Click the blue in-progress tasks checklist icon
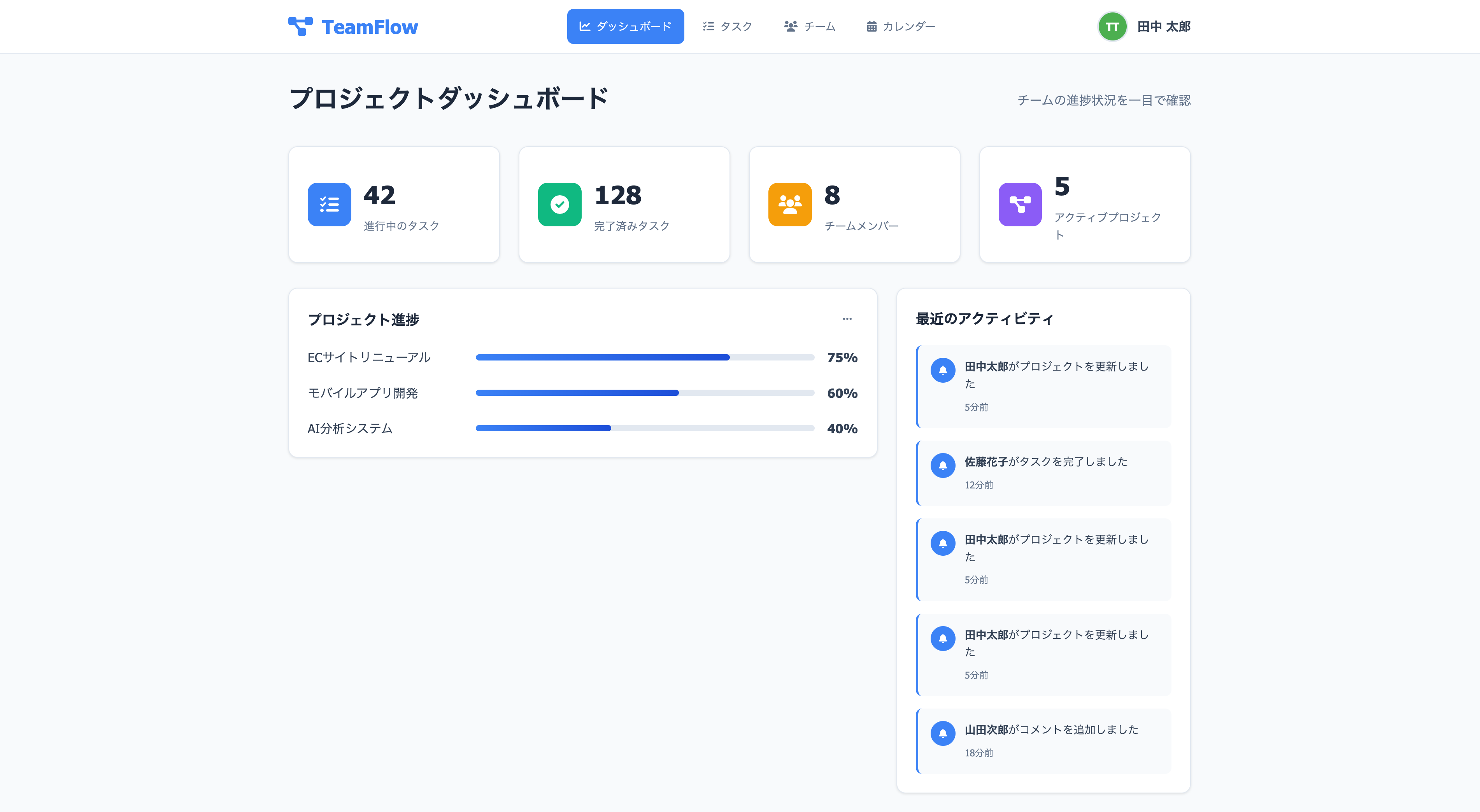 pos(329,205)
